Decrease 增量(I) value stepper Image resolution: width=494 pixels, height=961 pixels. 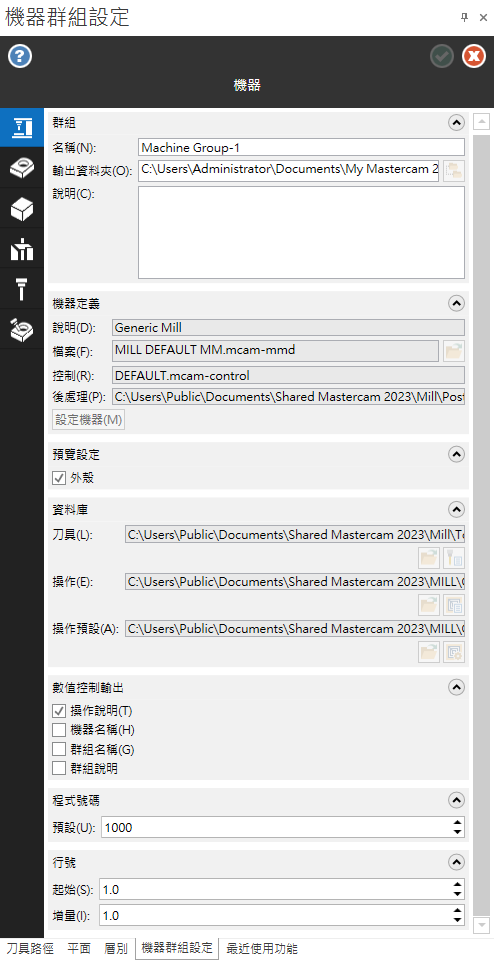click(x=457, y=921)
